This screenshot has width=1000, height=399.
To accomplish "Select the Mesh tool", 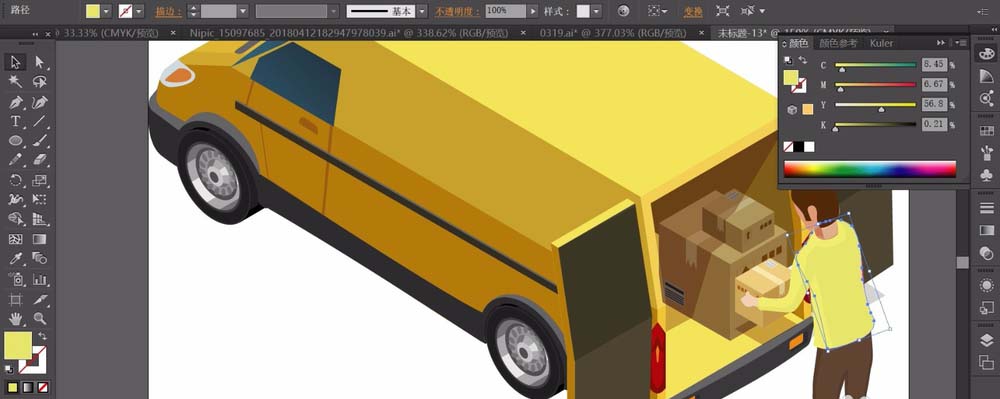I will coord(15,239).
